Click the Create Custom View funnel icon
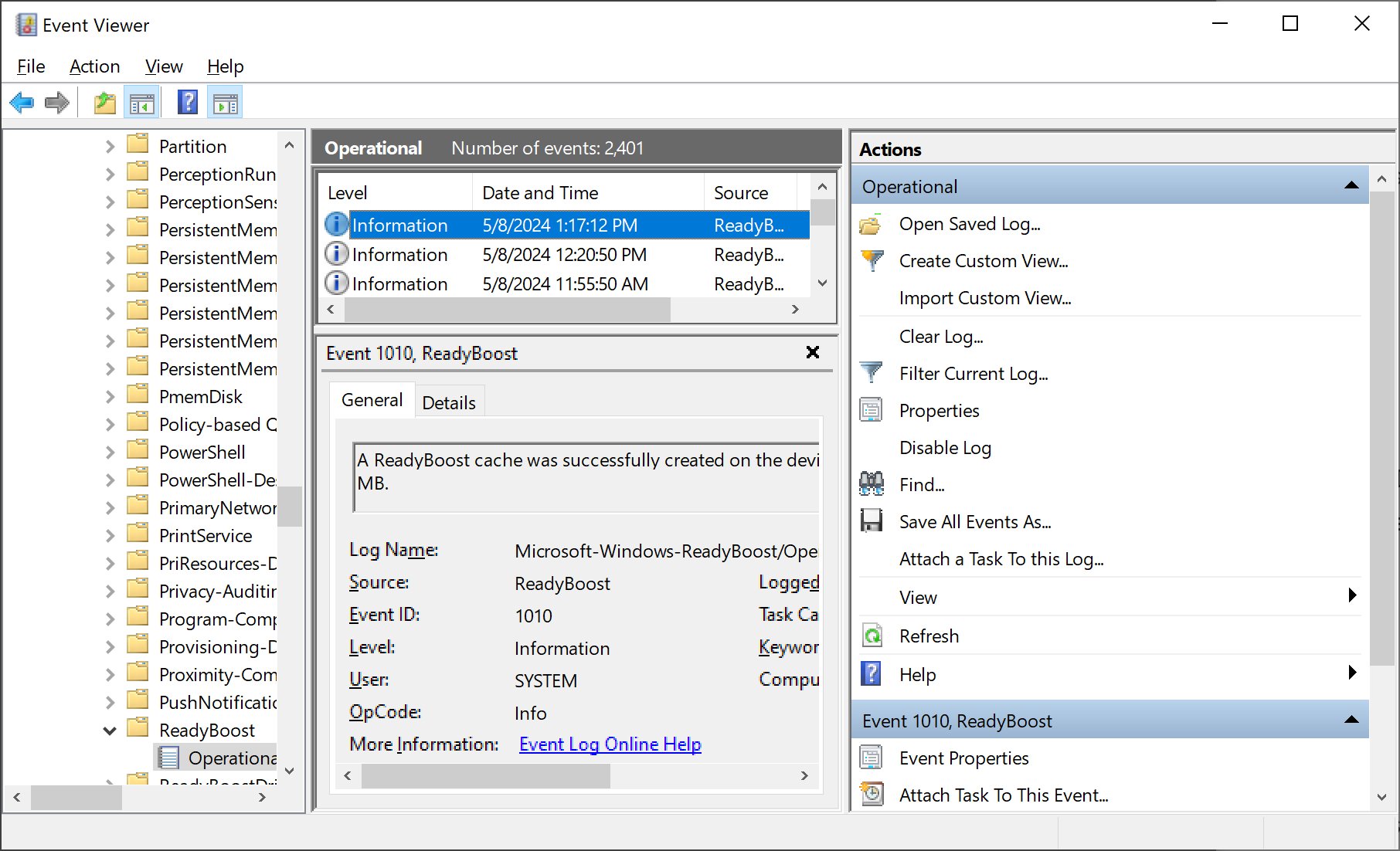1400x851 pixels. click(x=872, y=261)
